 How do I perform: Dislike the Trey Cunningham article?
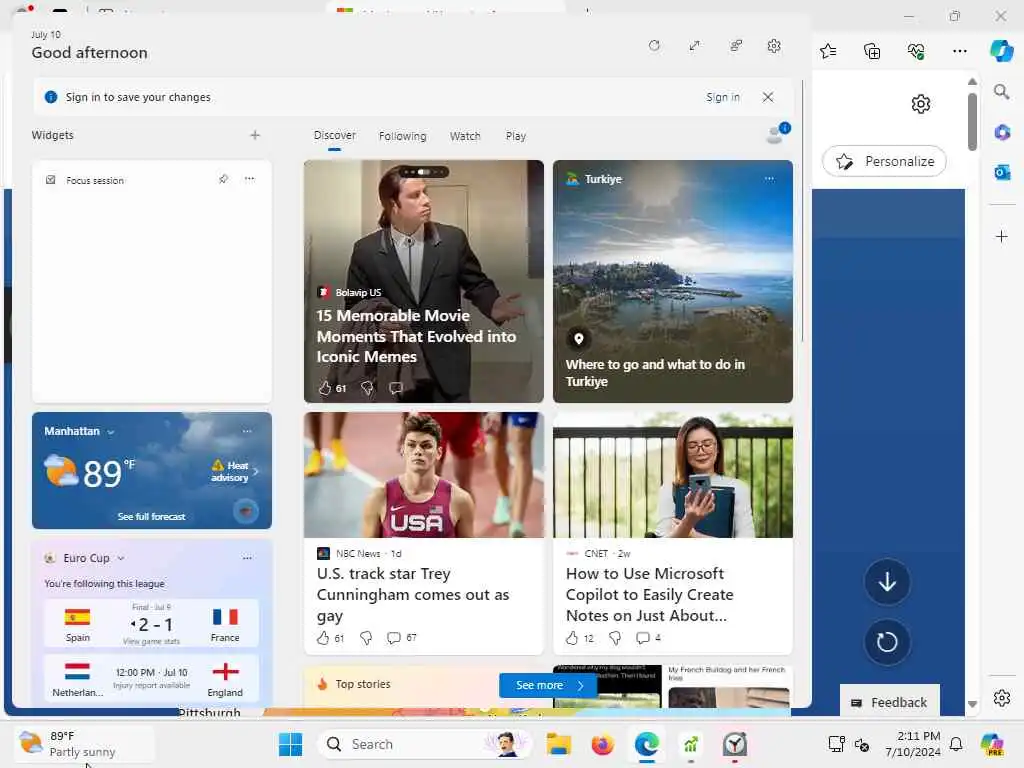click(366, 638)
